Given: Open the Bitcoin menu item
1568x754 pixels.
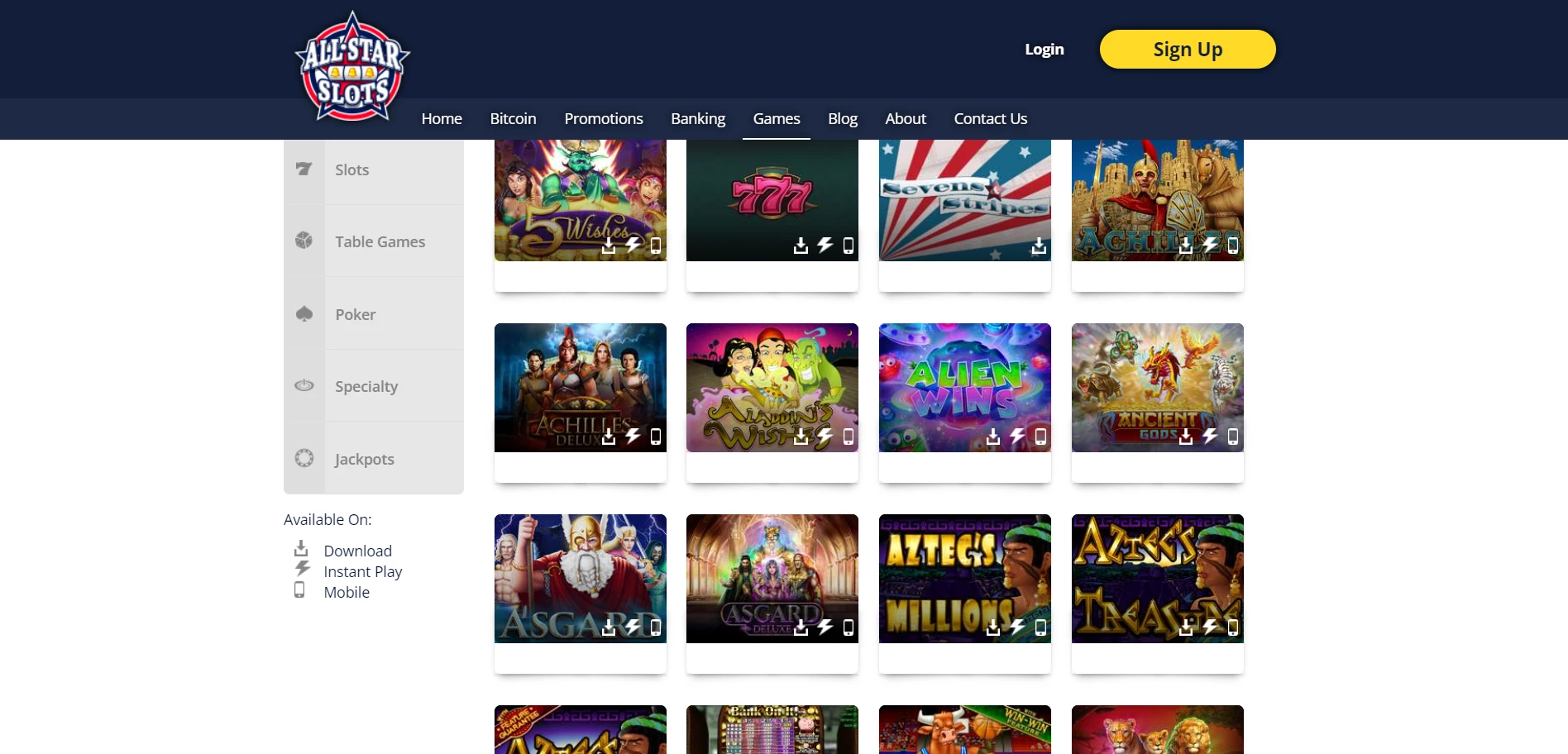Looking at the screenshot, I should tap(513, 119).
